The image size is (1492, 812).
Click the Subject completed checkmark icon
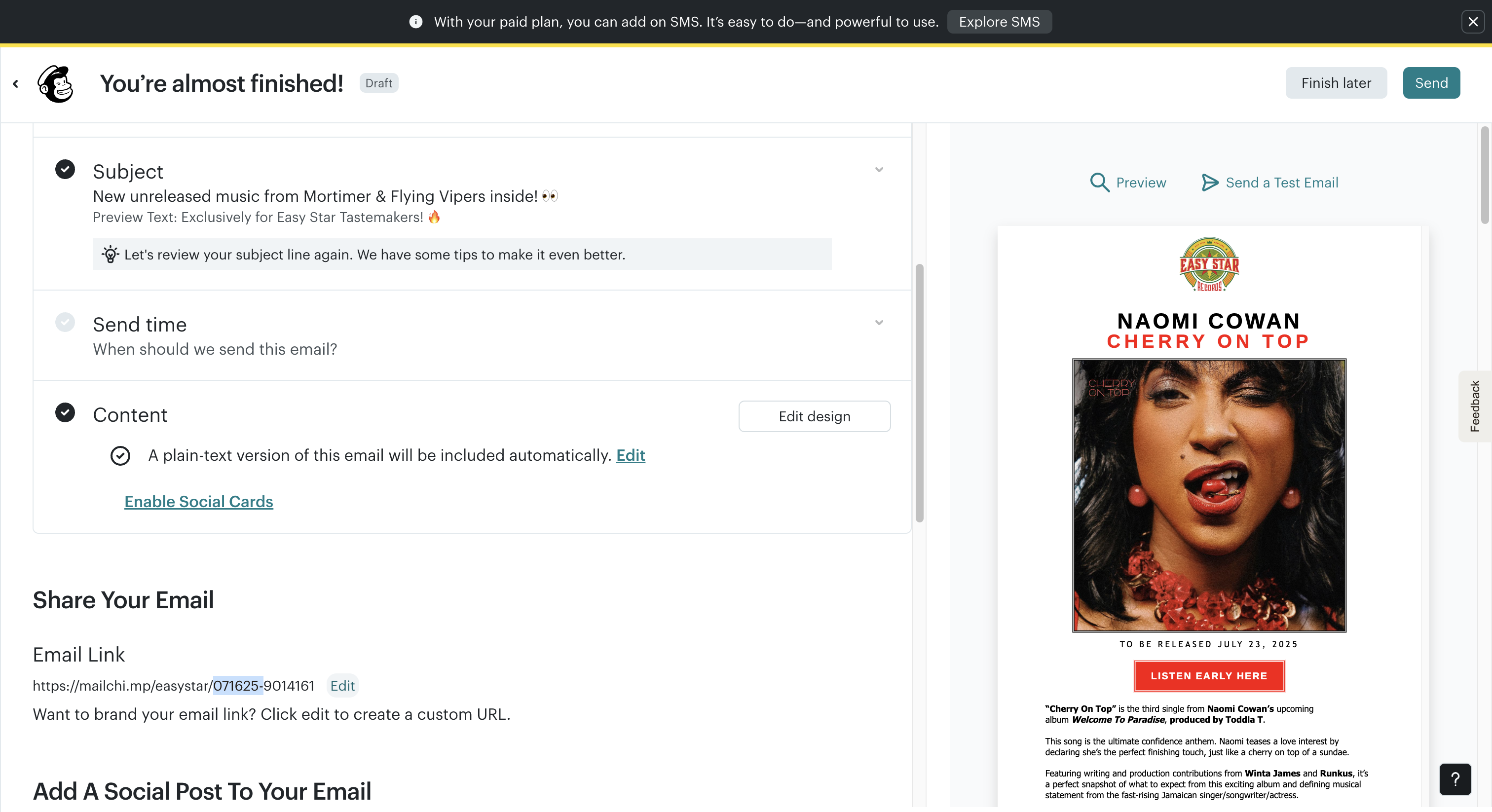tap(65, 169)
